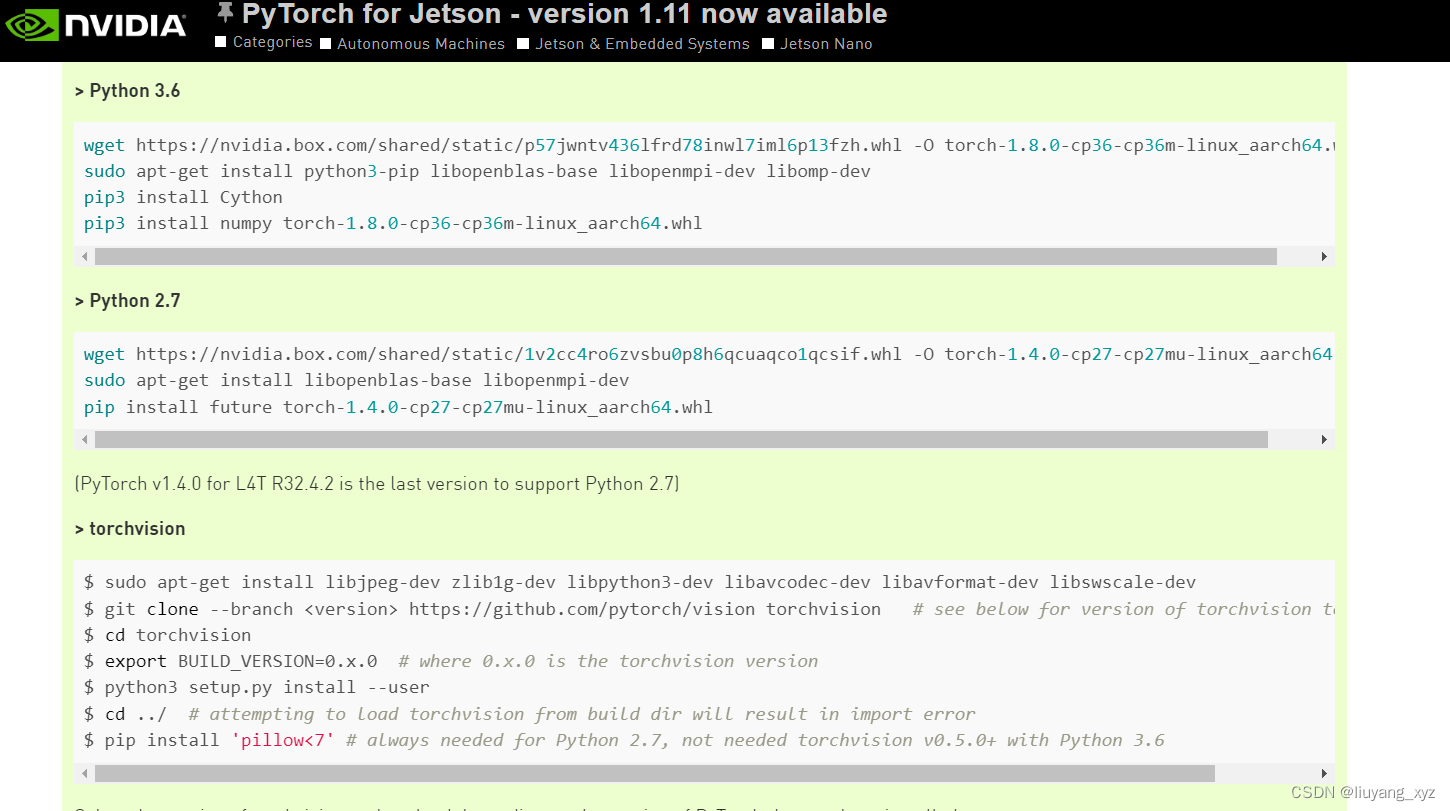Click left arrow of Python 2.7 code scrollbar

(x=85, y=440)
